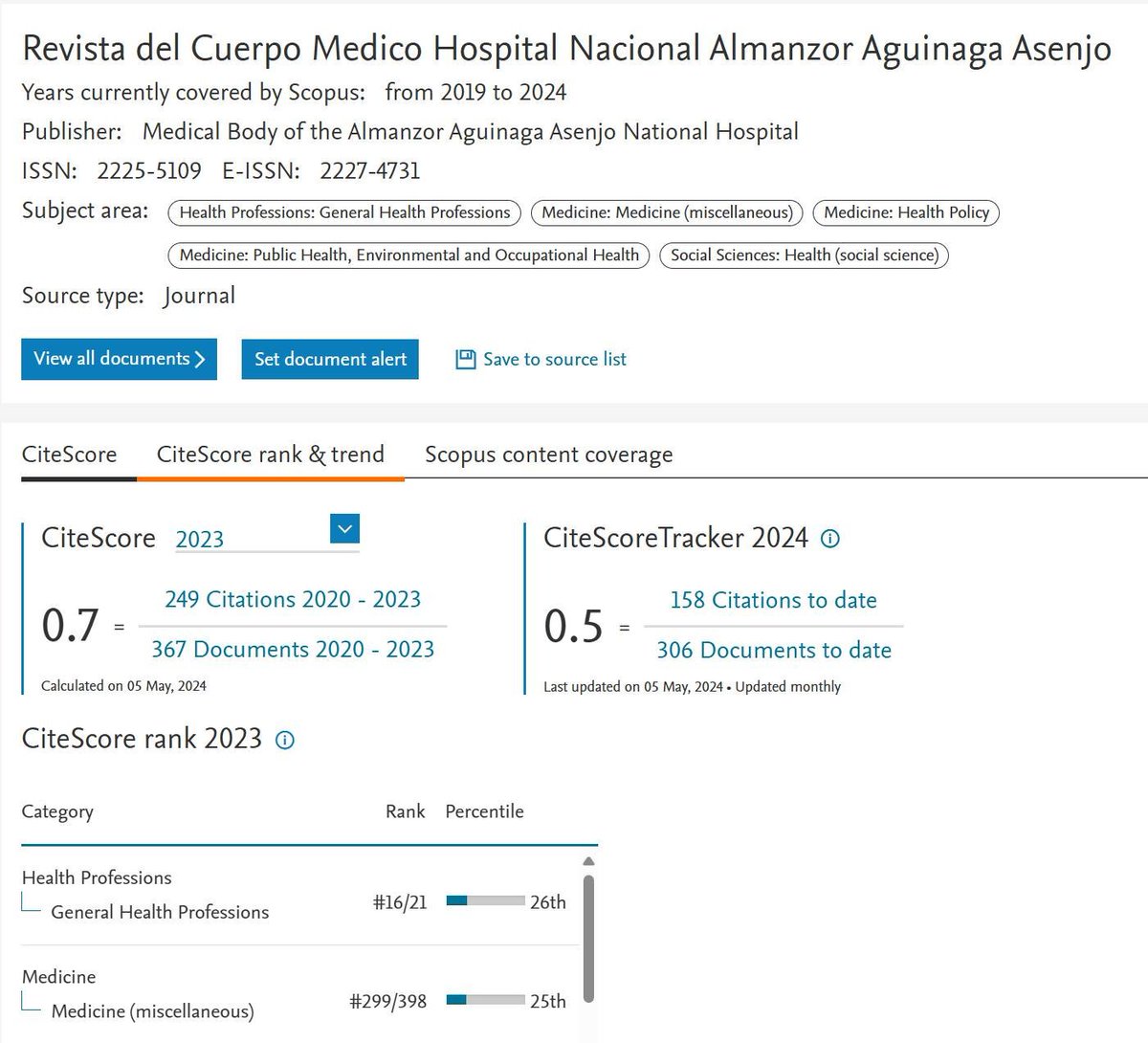Image resolution: width=1148 pixels, height=1043 pixels.
Task: Select Social Sciences: Health (social science) tag
Action: point(805,255)
